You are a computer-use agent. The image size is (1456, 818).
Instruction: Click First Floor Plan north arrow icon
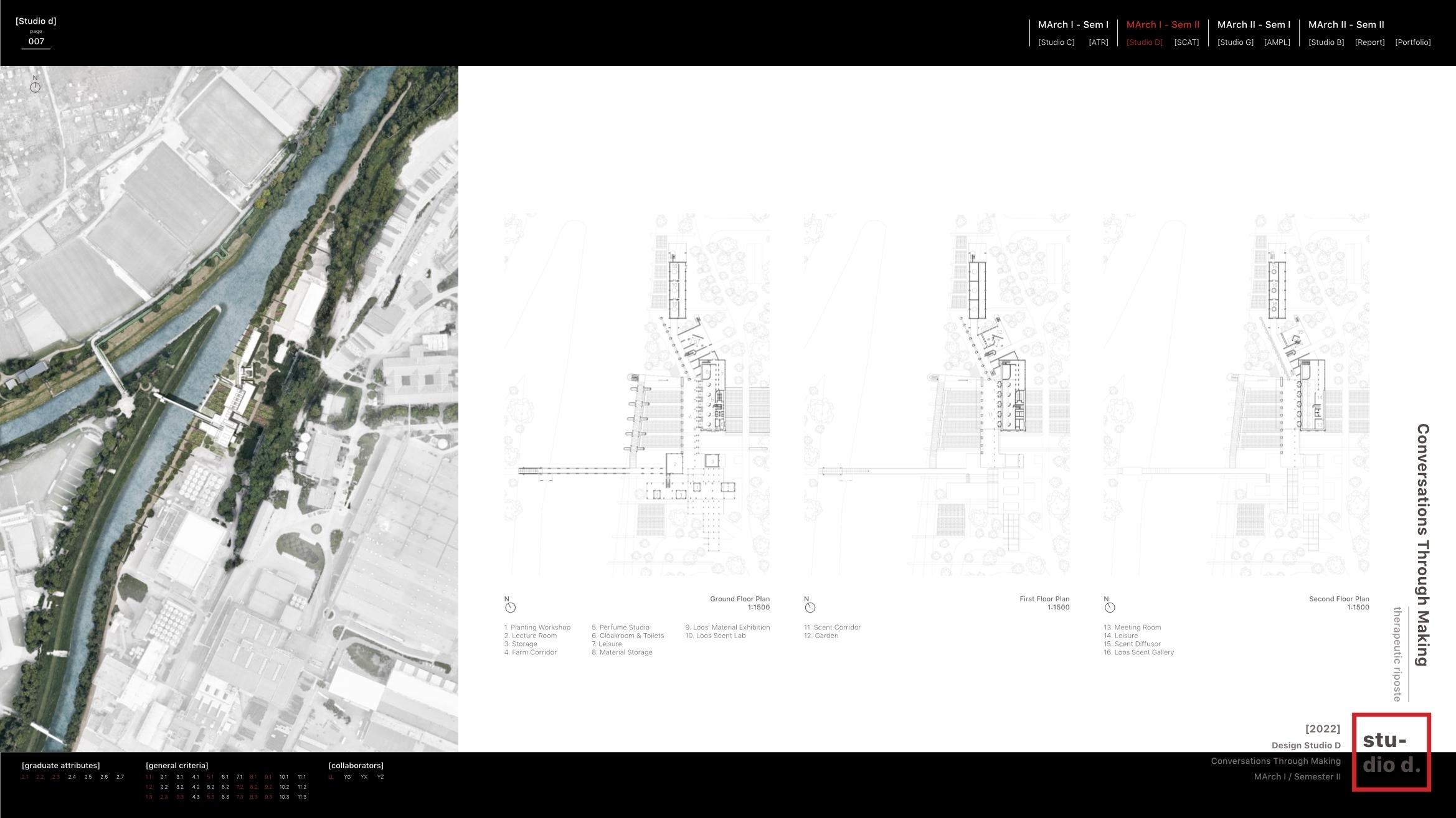click(810, 607)
